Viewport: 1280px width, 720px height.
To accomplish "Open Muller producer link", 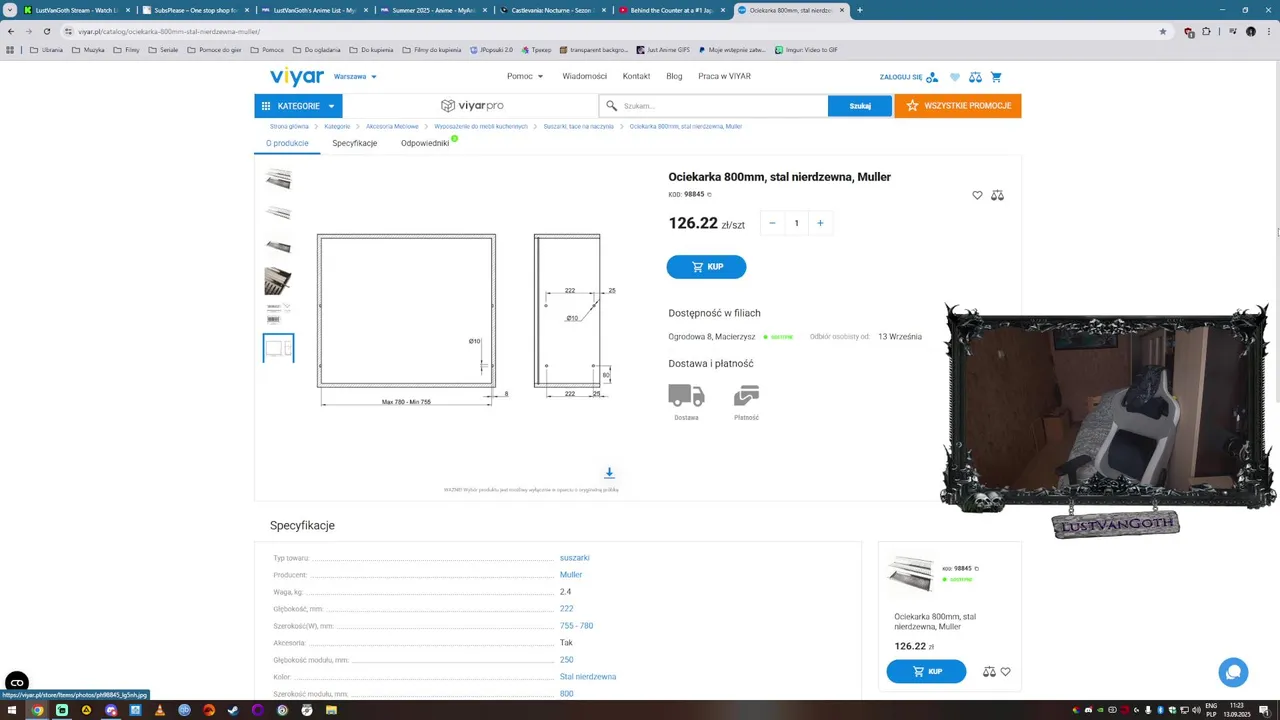I will (571, 575).
